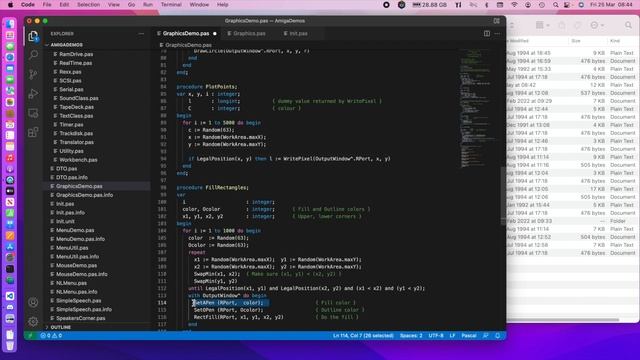This screenshot has width=640, height=360.
Task: Open MouseDemo.pas in Explorer
Action: (x=76, y=265)
